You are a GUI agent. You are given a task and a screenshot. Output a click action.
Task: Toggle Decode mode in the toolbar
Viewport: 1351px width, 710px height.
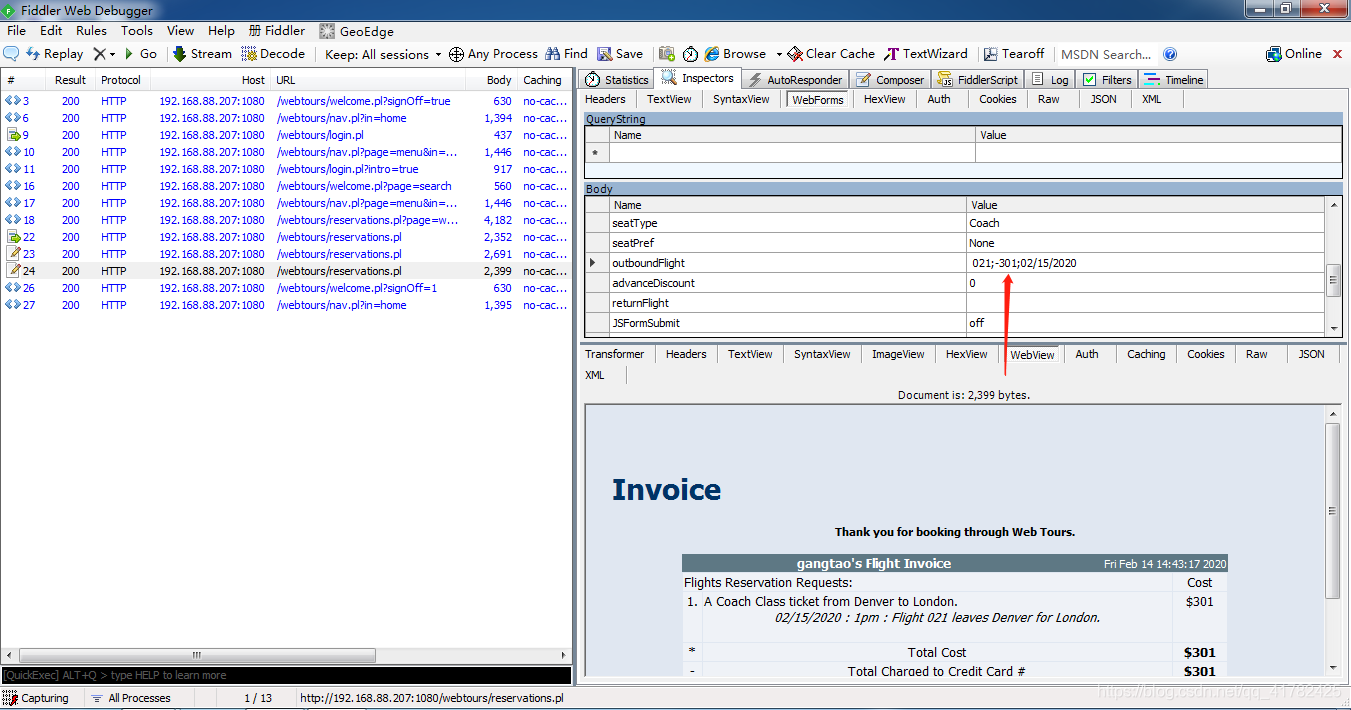pos(273,54)
